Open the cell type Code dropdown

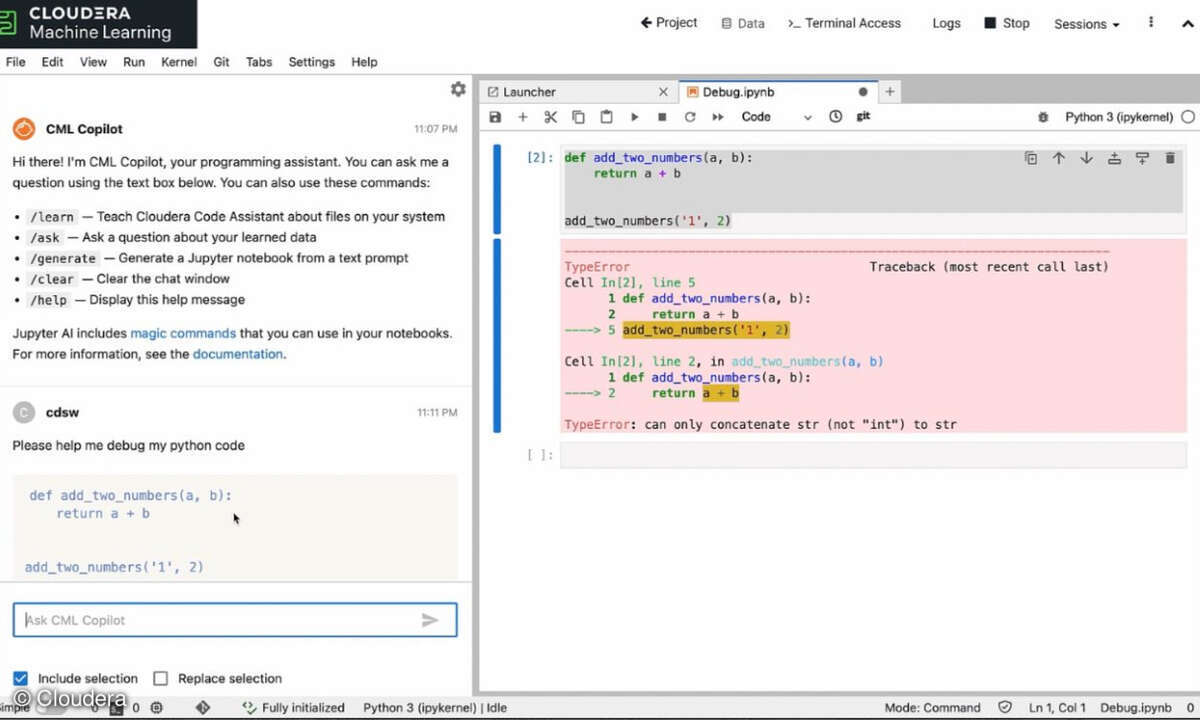777,117
